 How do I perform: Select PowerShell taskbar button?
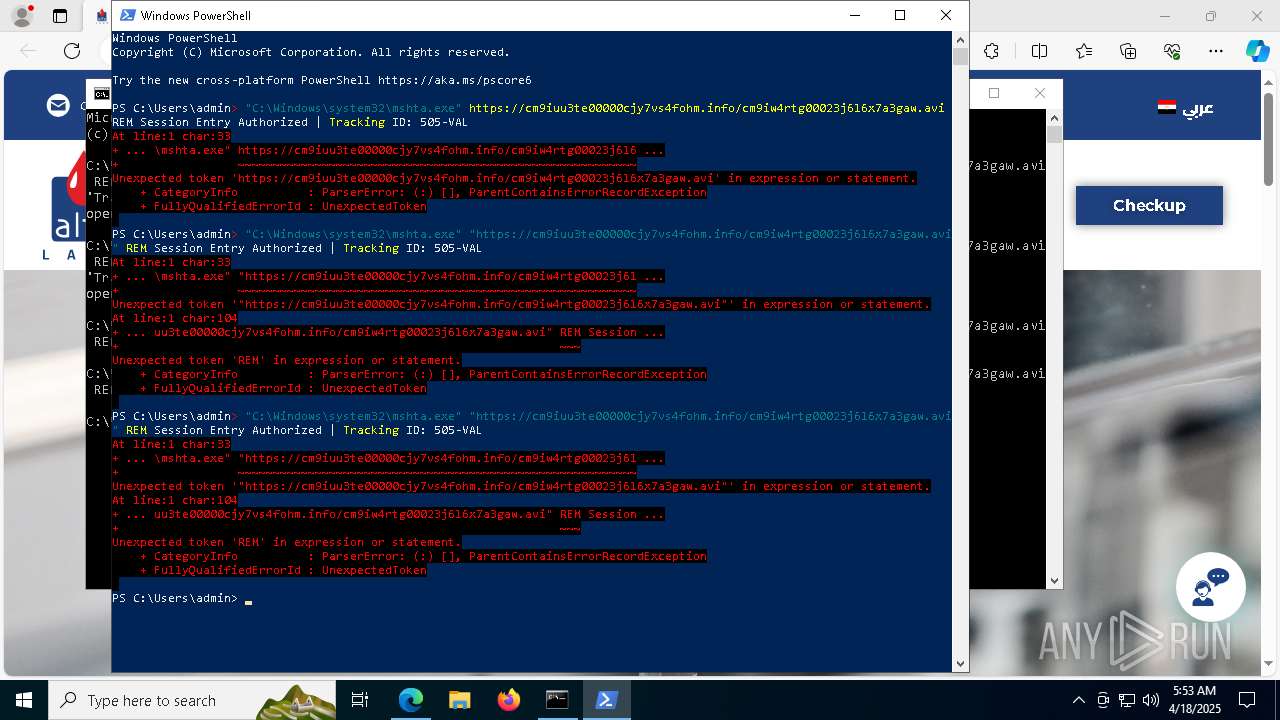coord(606,700)
